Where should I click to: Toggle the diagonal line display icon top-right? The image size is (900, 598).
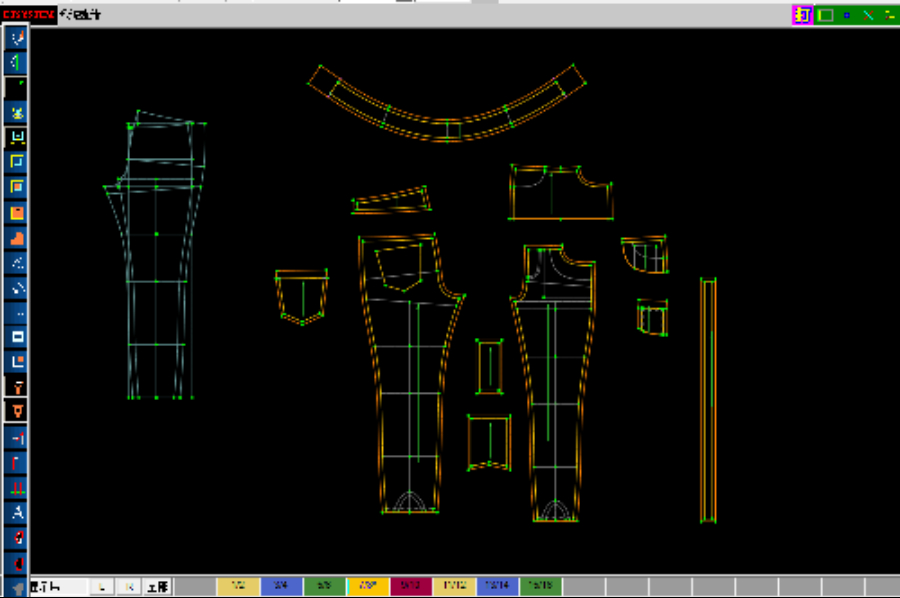[x=868, y=15]
